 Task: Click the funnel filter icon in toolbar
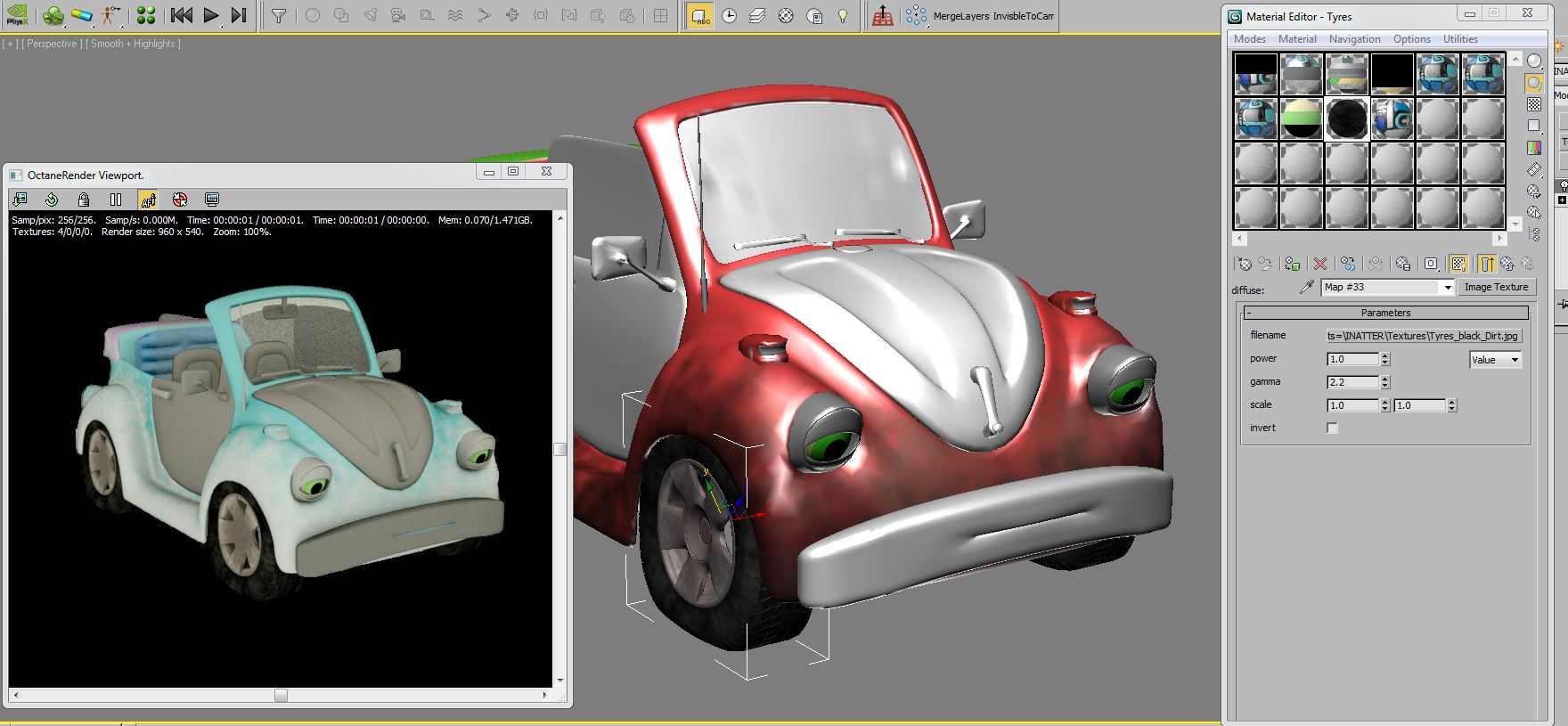(x=279, y=16)
